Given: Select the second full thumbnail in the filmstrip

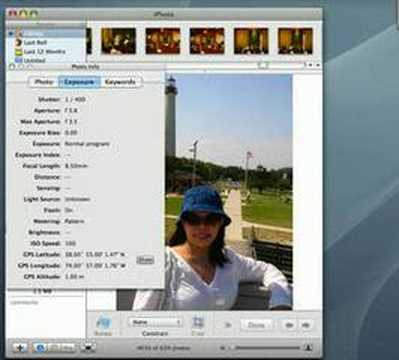Looking at the screenshot, I should click(163, 41).
